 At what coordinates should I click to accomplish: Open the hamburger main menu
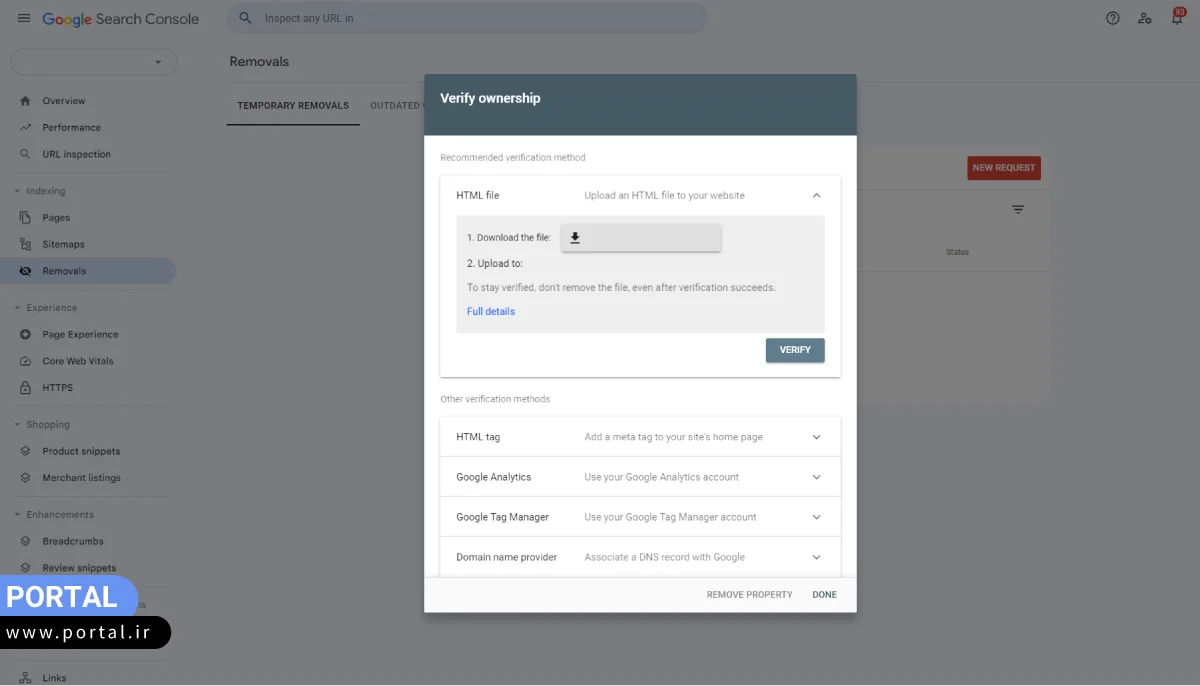[24, 19]
